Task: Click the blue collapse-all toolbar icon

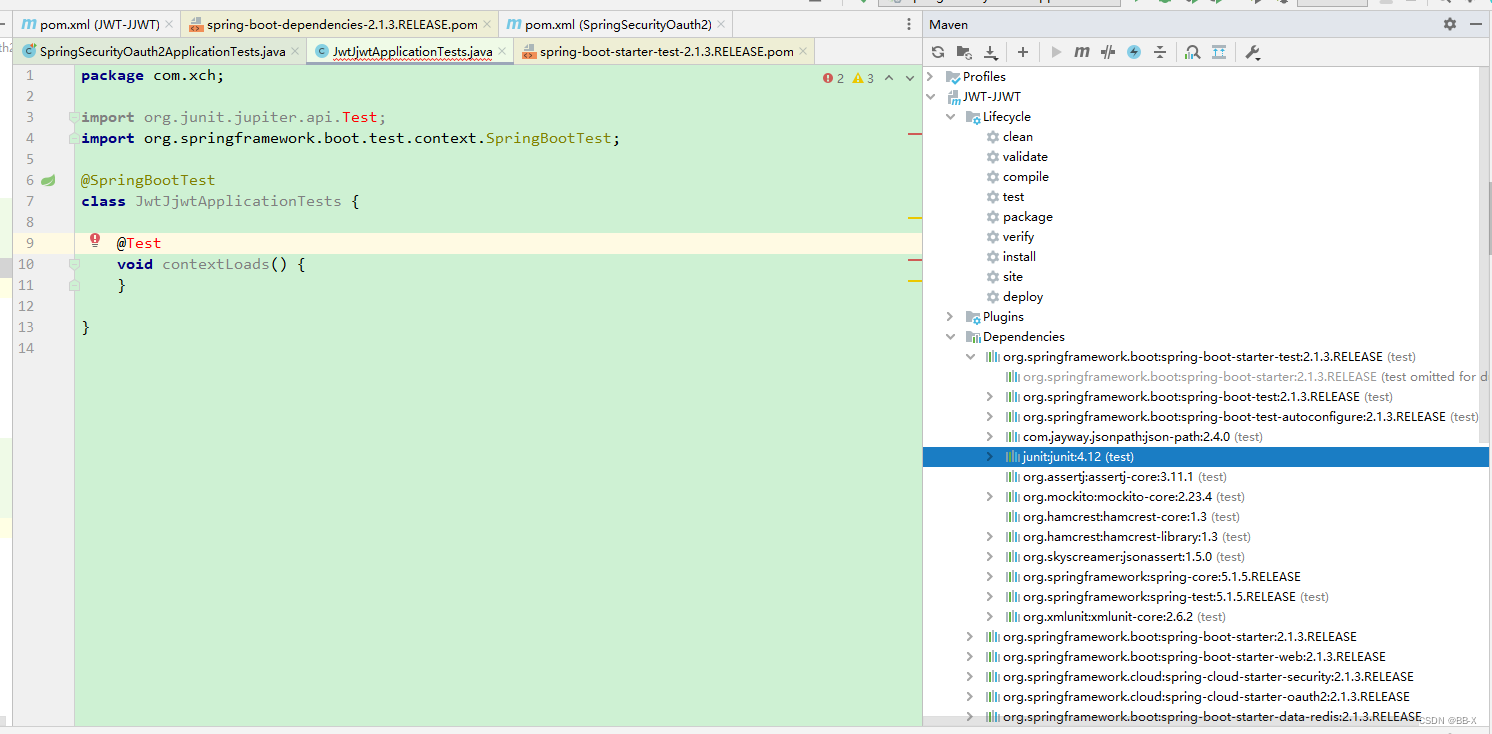Action: click(1219, 52)
